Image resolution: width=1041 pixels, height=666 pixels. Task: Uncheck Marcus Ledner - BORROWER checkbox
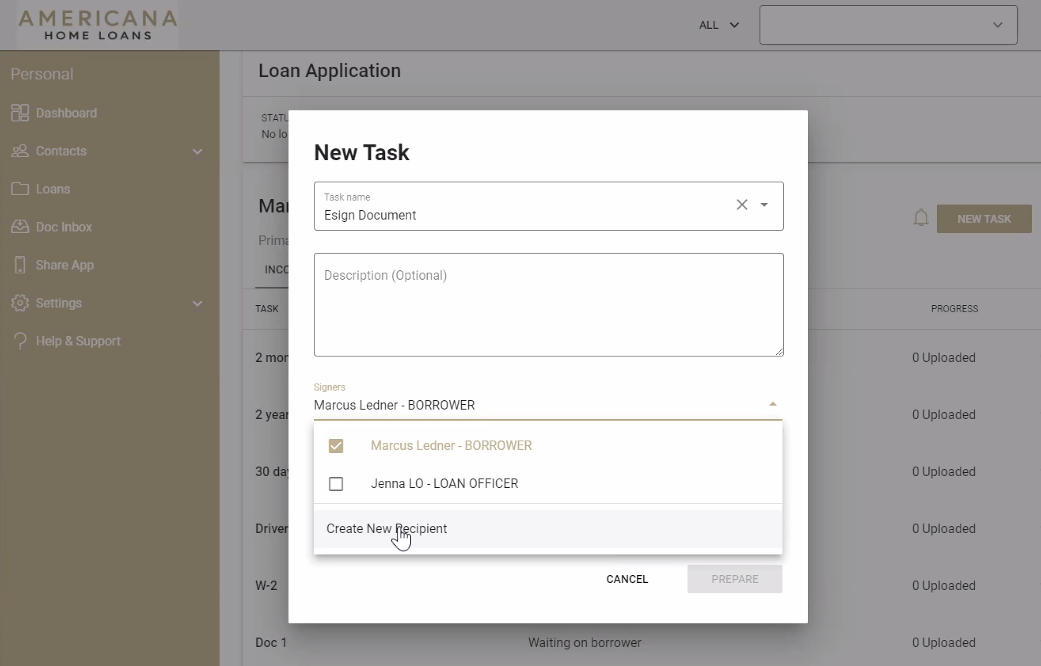tap(336, 446)
